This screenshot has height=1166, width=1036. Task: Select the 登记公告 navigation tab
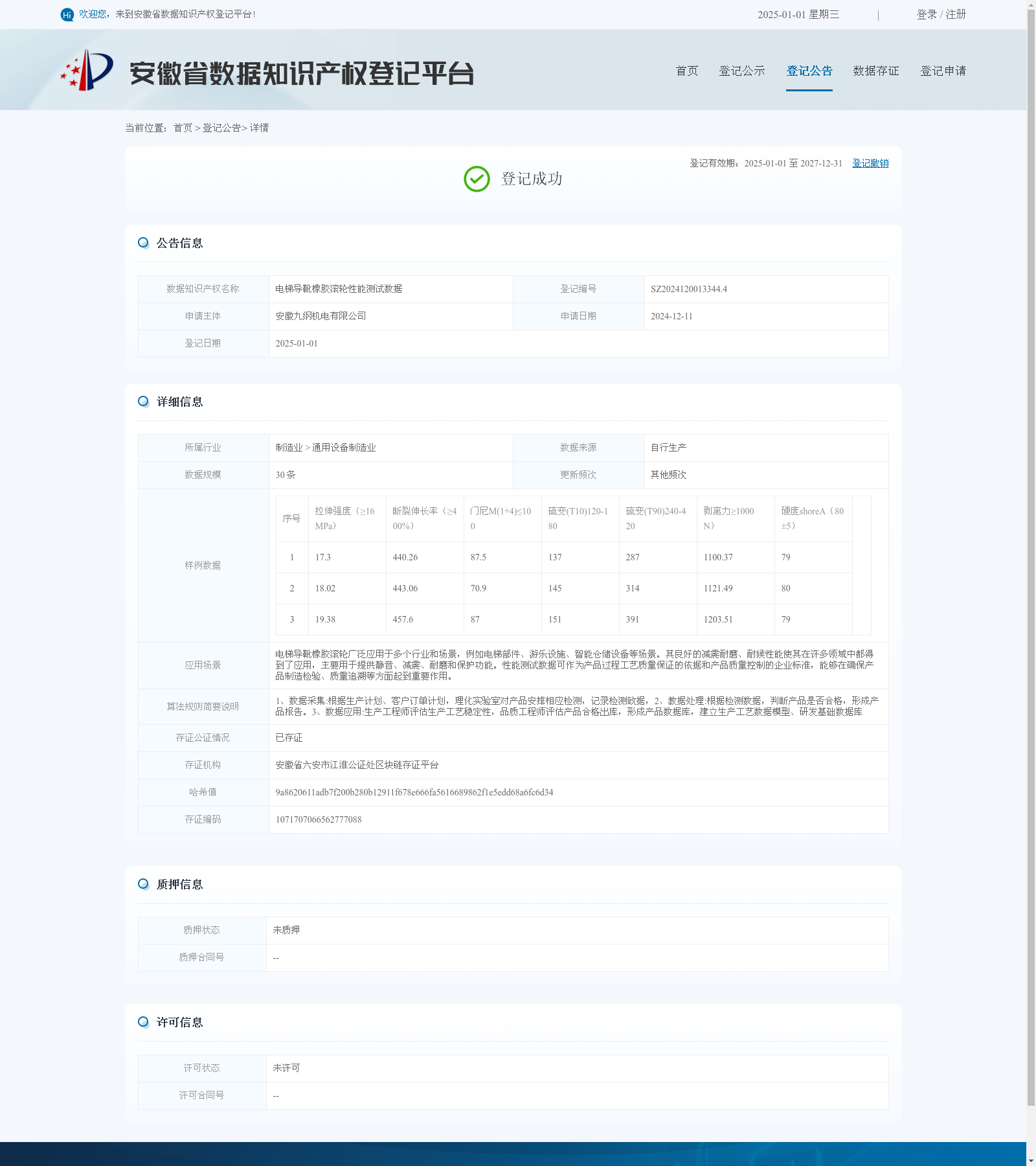[809, 71]
